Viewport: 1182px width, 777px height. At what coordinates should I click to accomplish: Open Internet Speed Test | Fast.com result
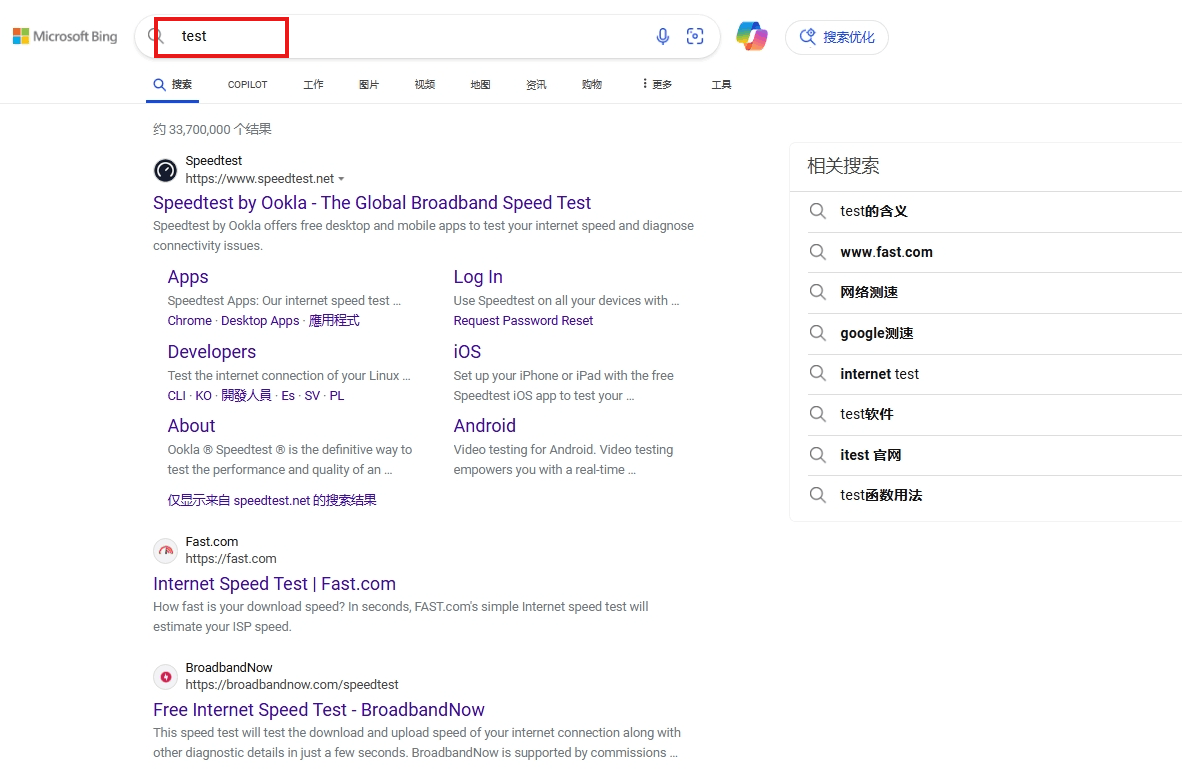click(274, 584)
